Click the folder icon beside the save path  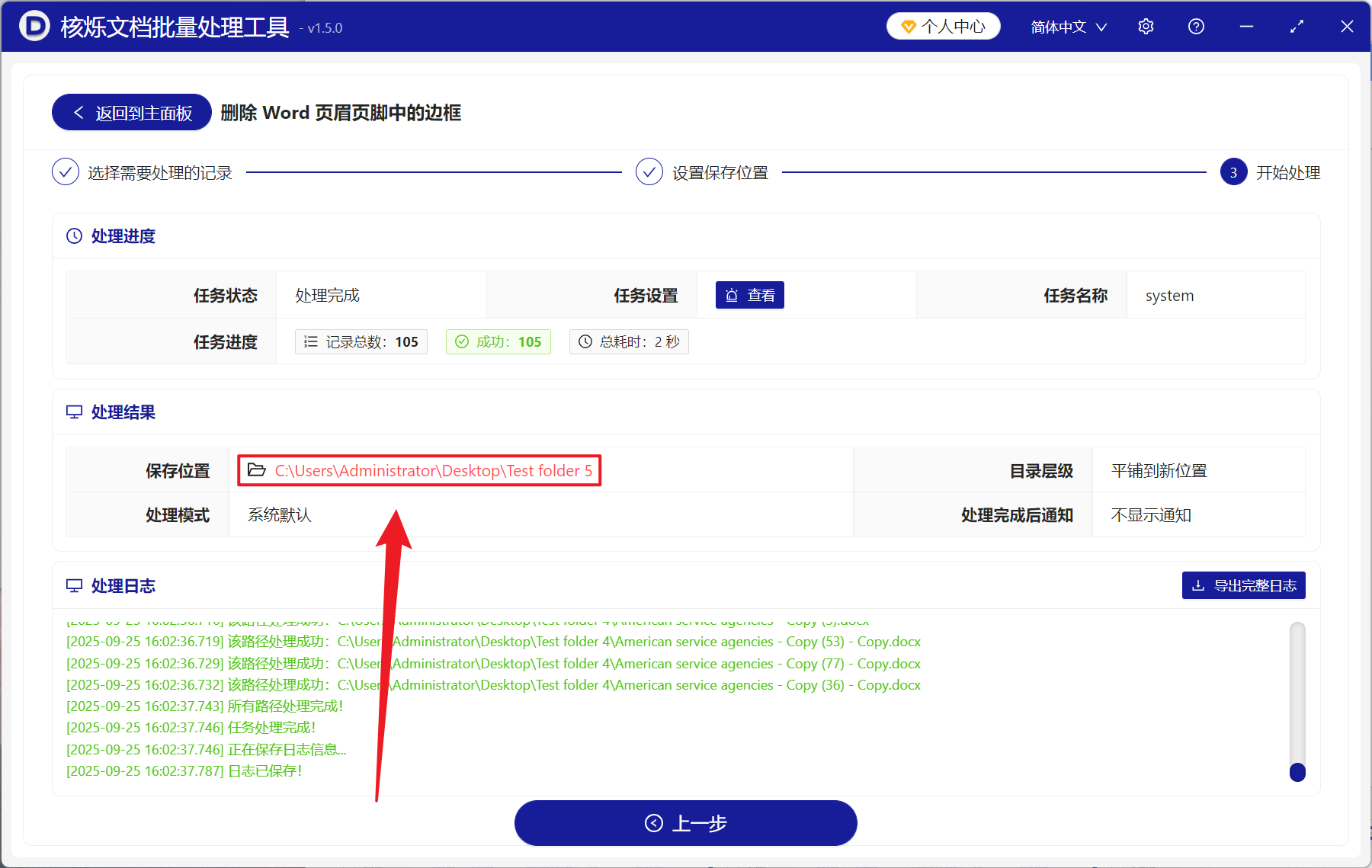(256, 470)
